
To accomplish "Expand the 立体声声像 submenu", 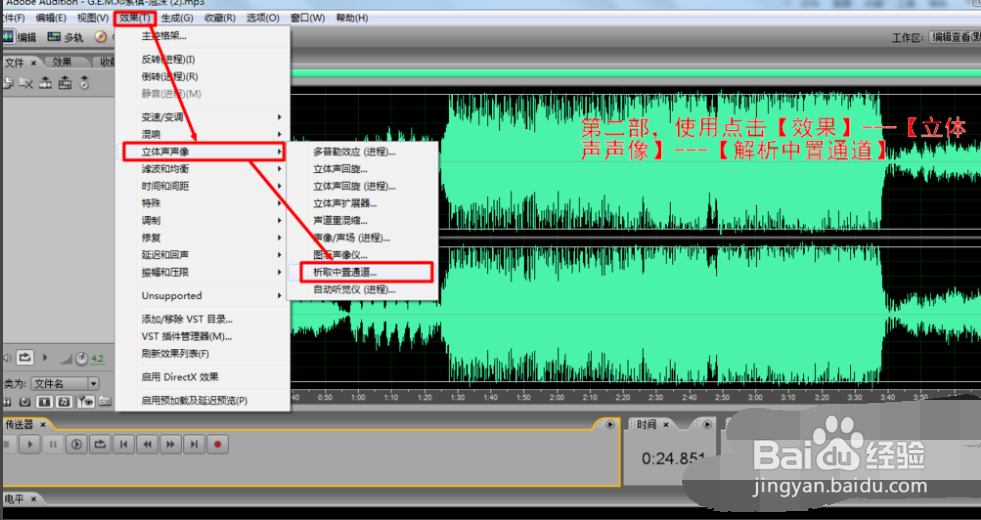I will tap(203, 151).
